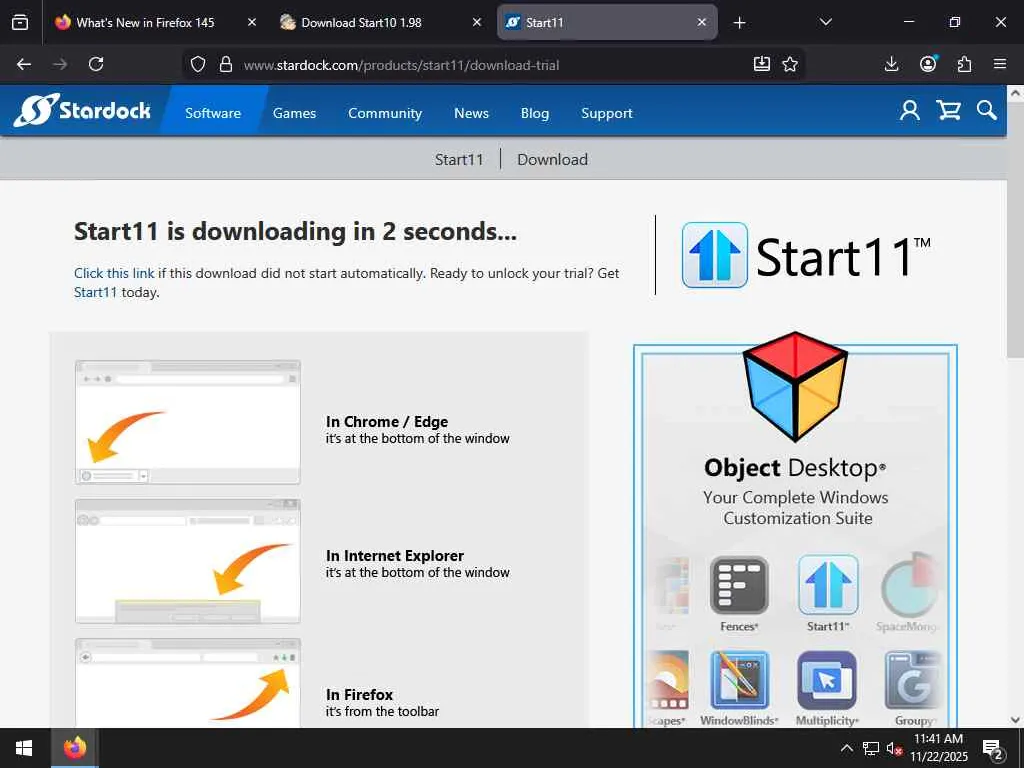Close the Download Start10 tab

click(477, 22)
